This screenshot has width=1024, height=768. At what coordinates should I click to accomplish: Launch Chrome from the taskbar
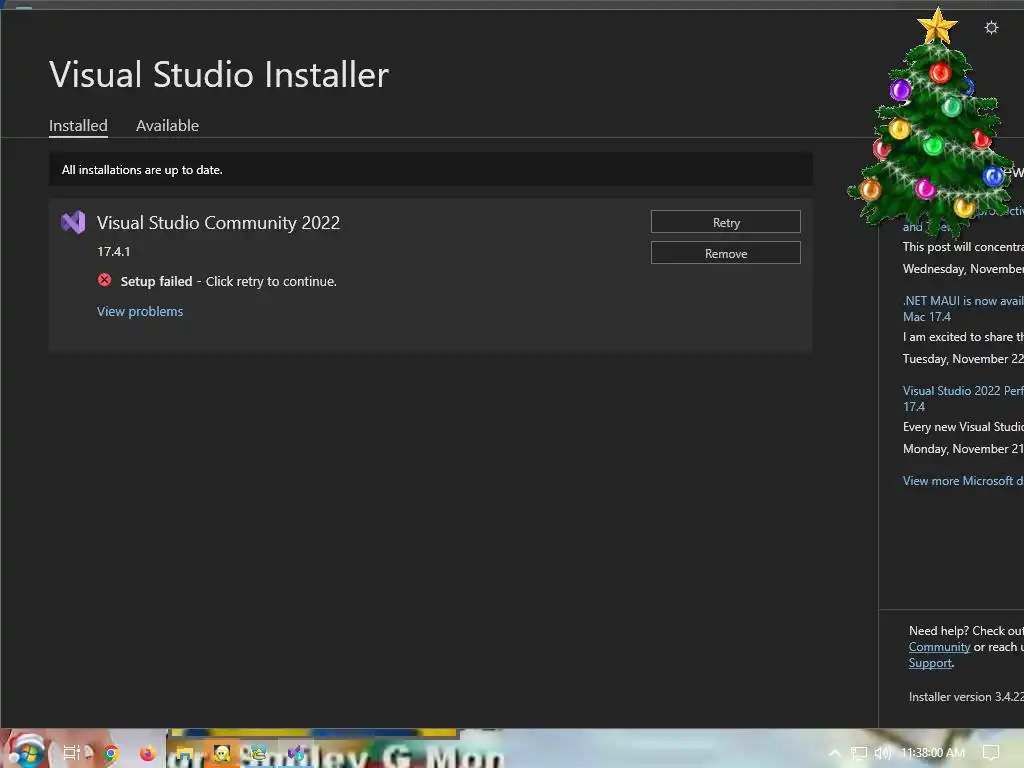[x=111, y=753]
